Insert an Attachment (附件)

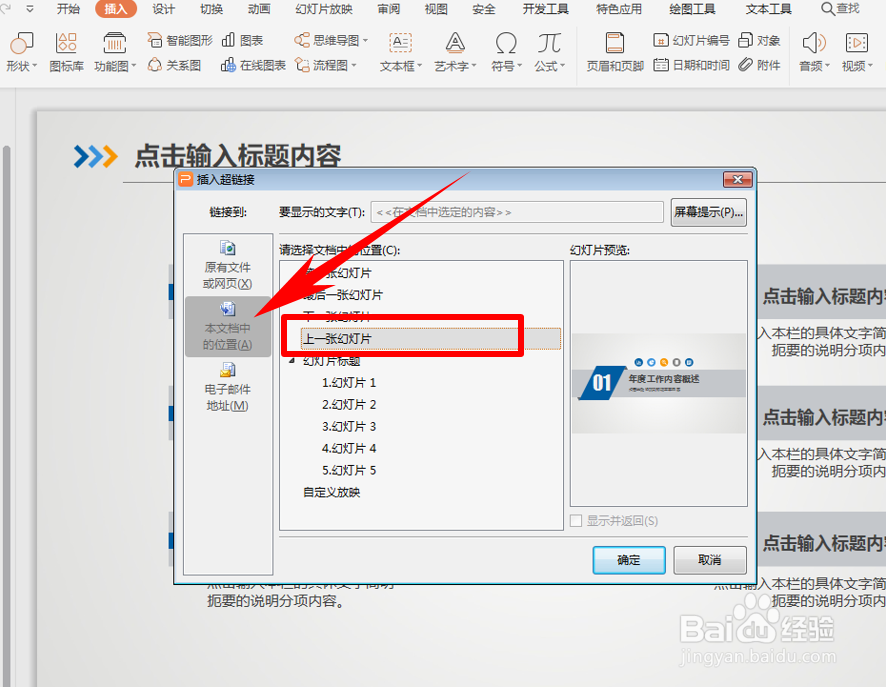pyautogui.click(x=759, y=65)
